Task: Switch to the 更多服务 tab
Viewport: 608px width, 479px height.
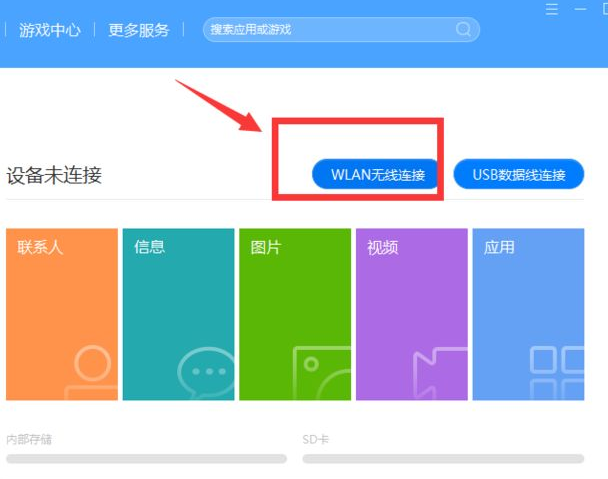Action: coord(139,30)
